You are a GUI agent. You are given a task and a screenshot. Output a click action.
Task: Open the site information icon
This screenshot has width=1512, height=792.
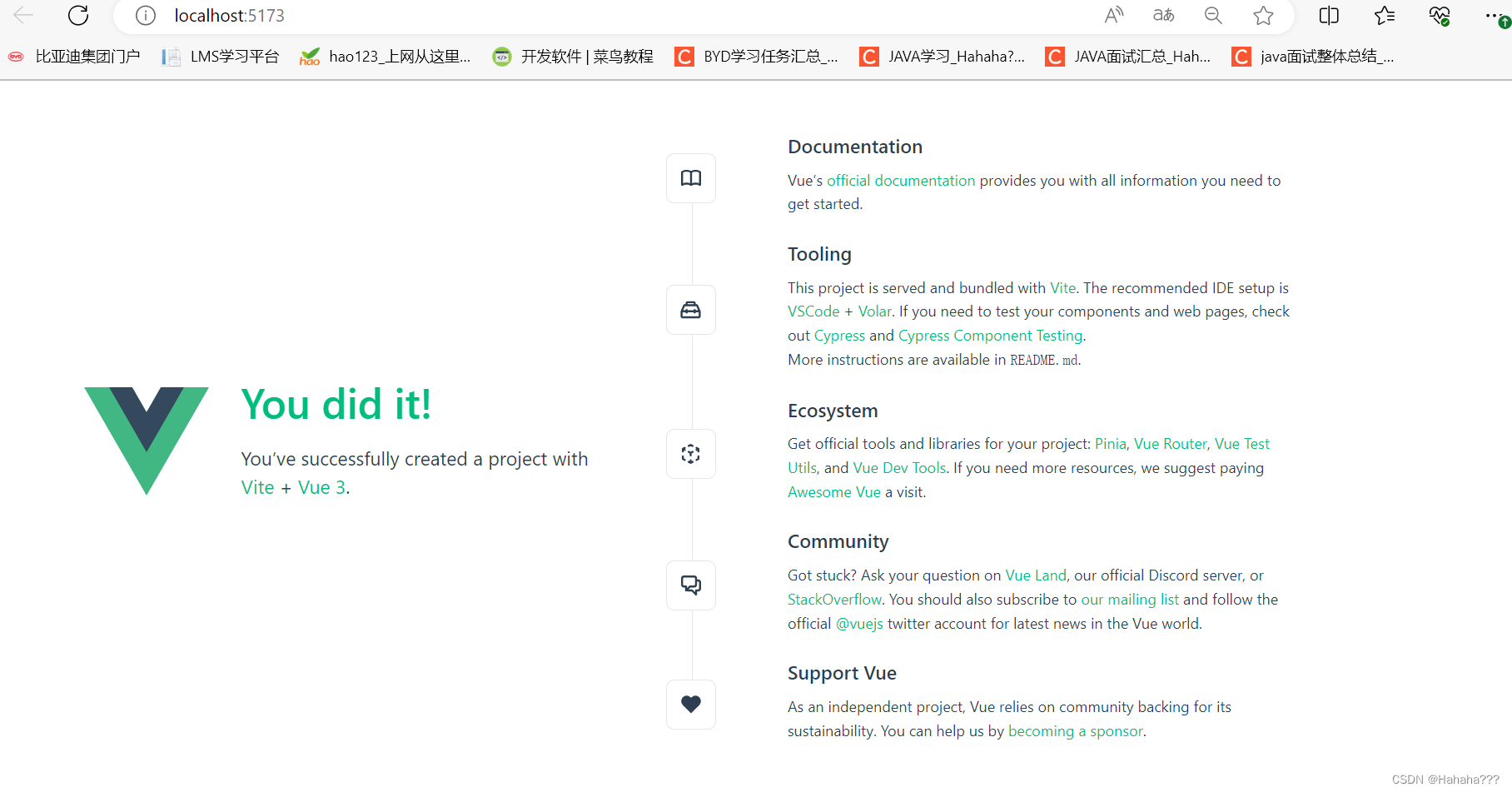click(146, 16)
